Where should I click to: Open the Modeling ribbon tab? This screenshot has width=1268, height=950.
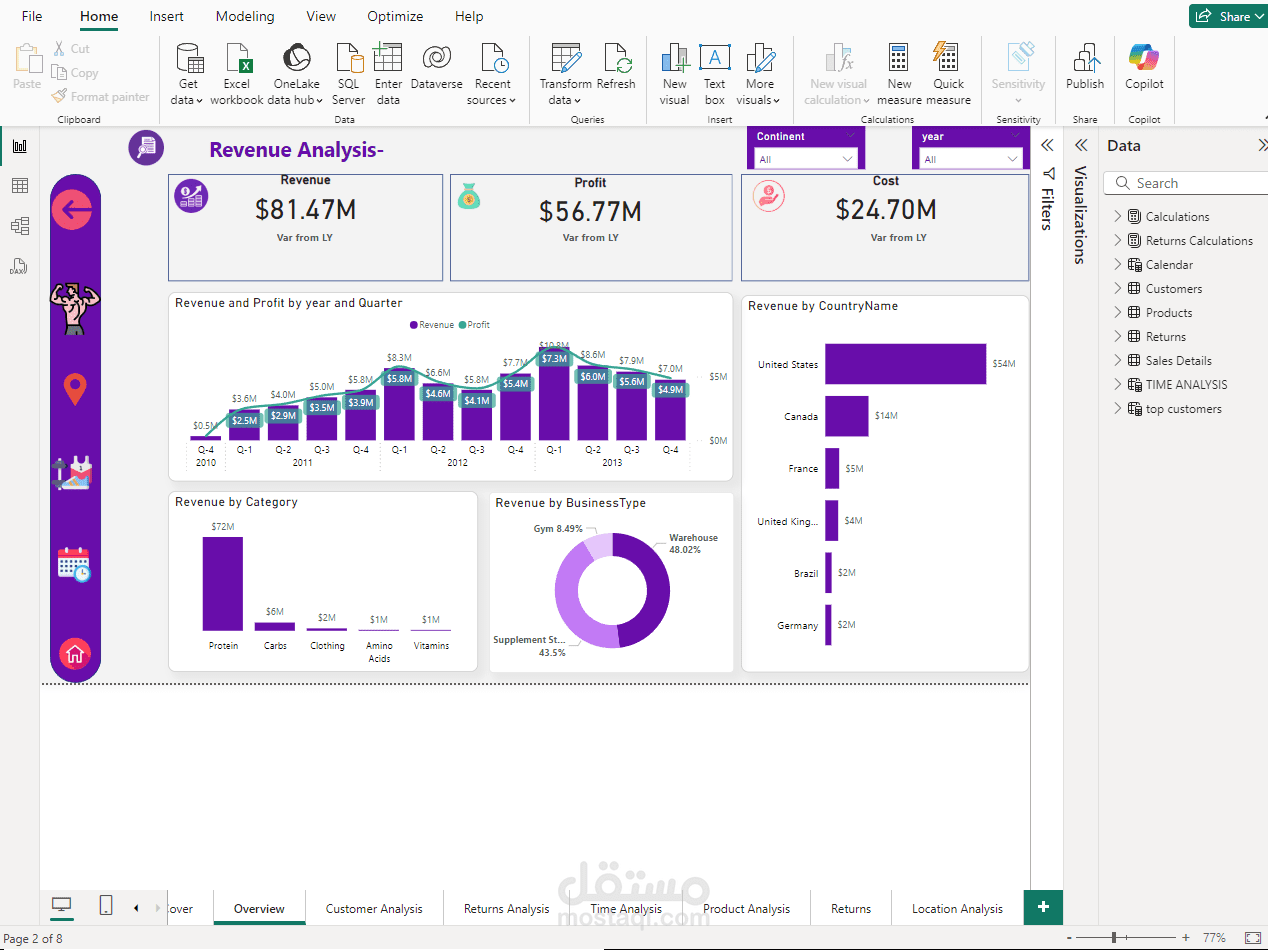pos(245,16)
